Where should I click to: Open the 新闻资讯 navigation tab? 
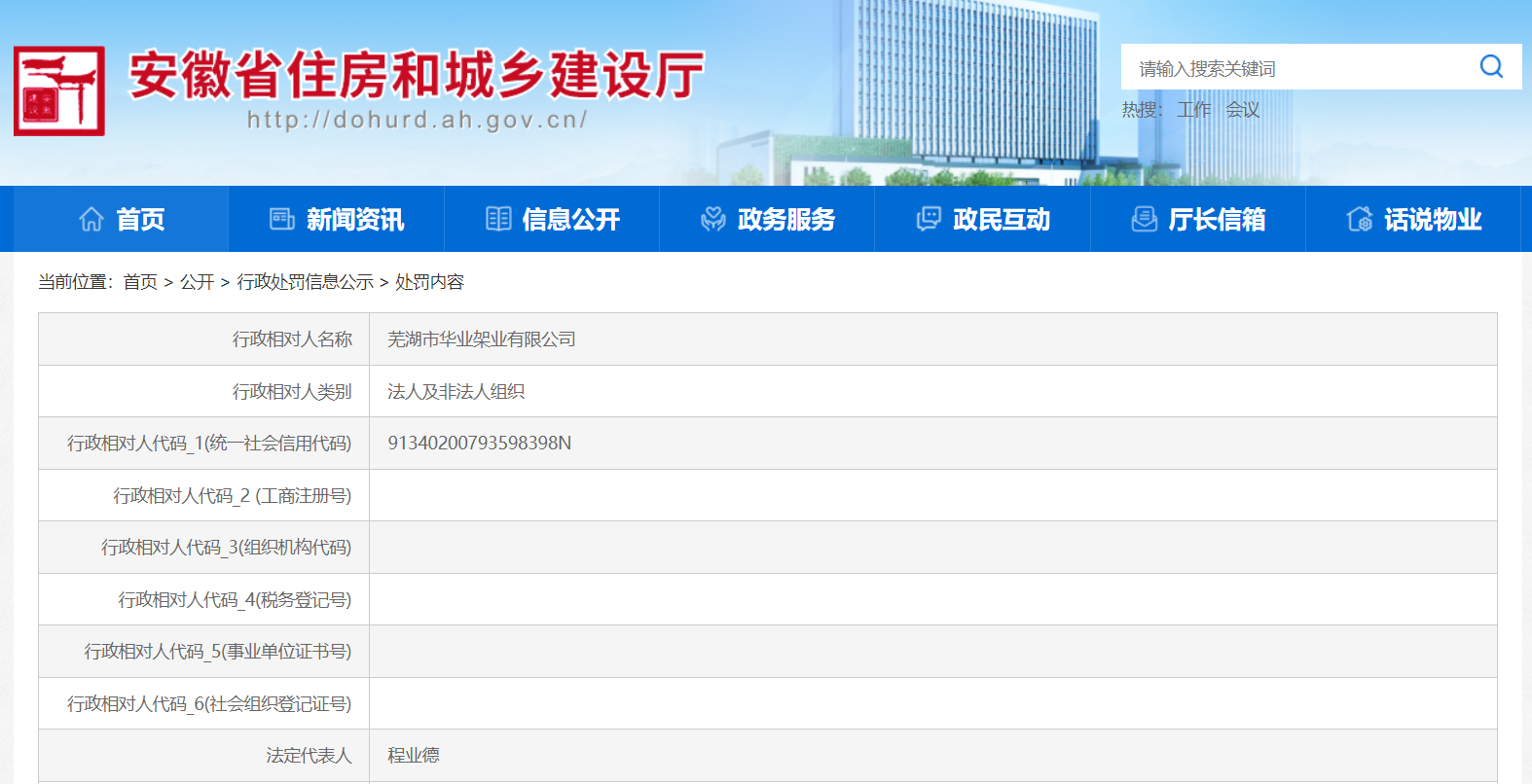pos(337,219)
